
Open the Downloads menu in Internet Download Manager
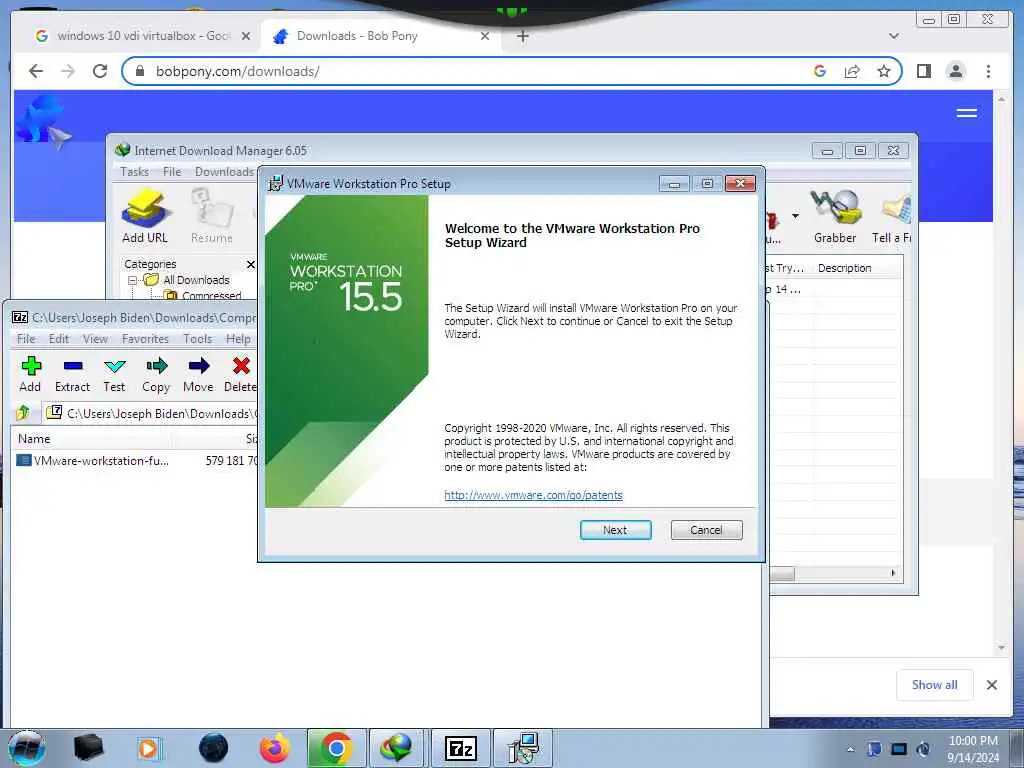tap(224, 172)
